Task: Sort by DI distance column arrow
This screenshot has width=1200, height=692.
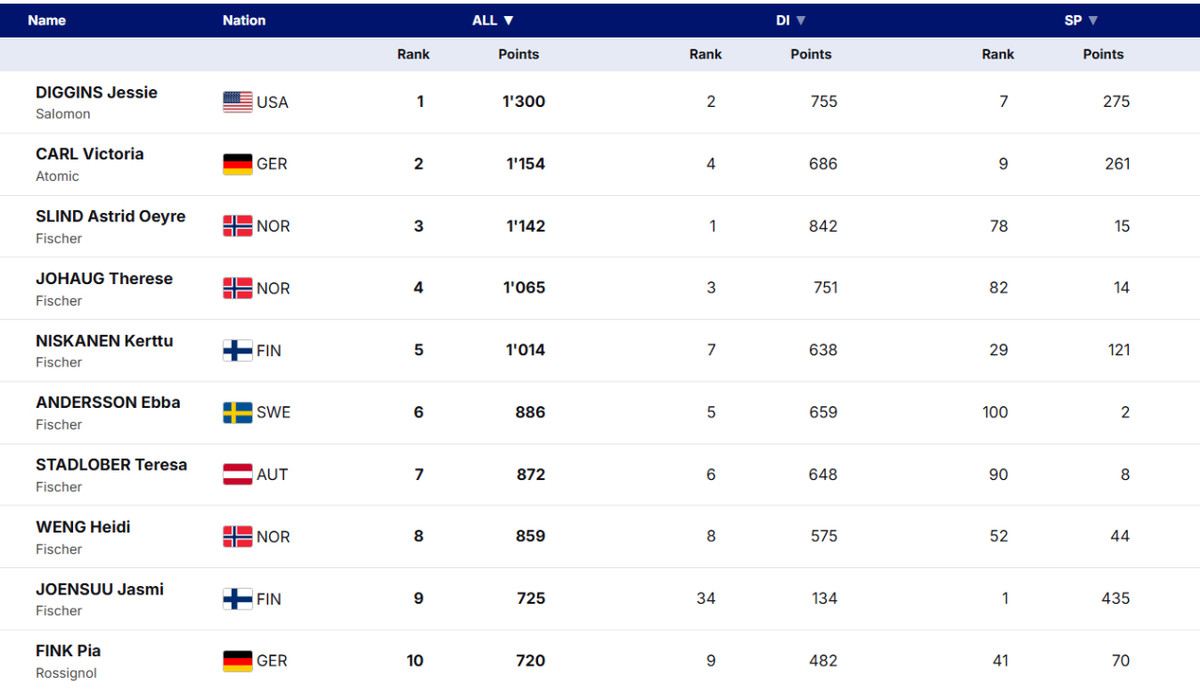Action: pos(801,20)
